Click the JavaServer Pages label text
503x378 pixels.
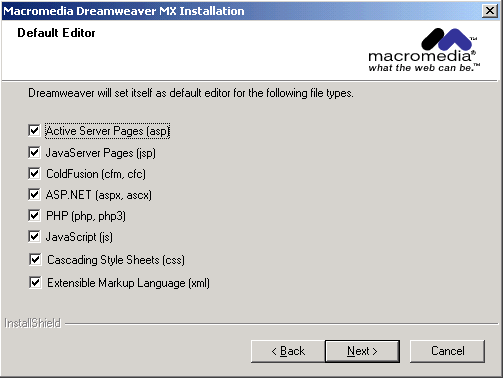click(101, 153)
